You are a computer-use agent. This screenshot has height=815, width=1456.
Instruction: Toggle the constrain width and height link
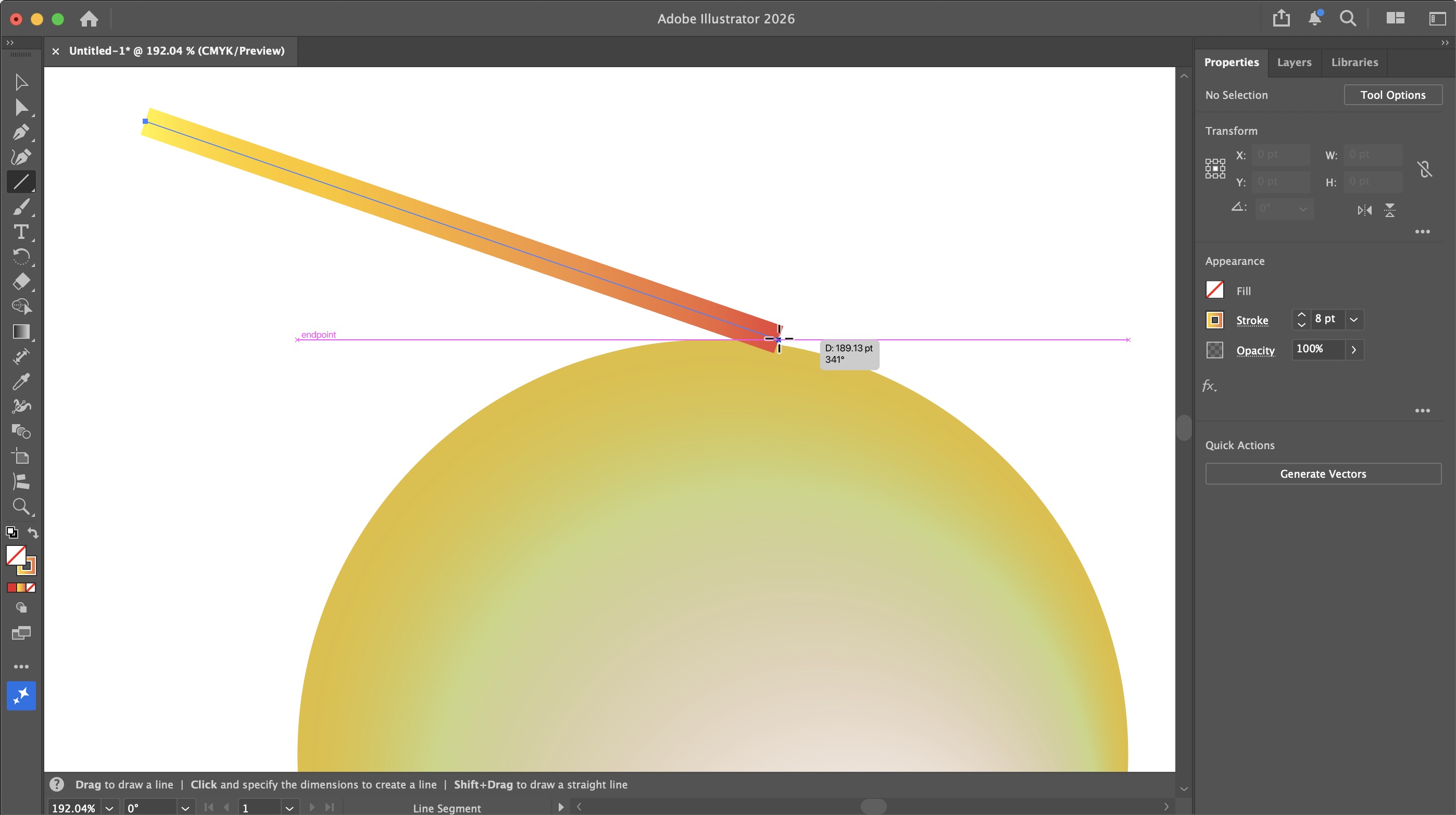click(x=1425, y=168)
